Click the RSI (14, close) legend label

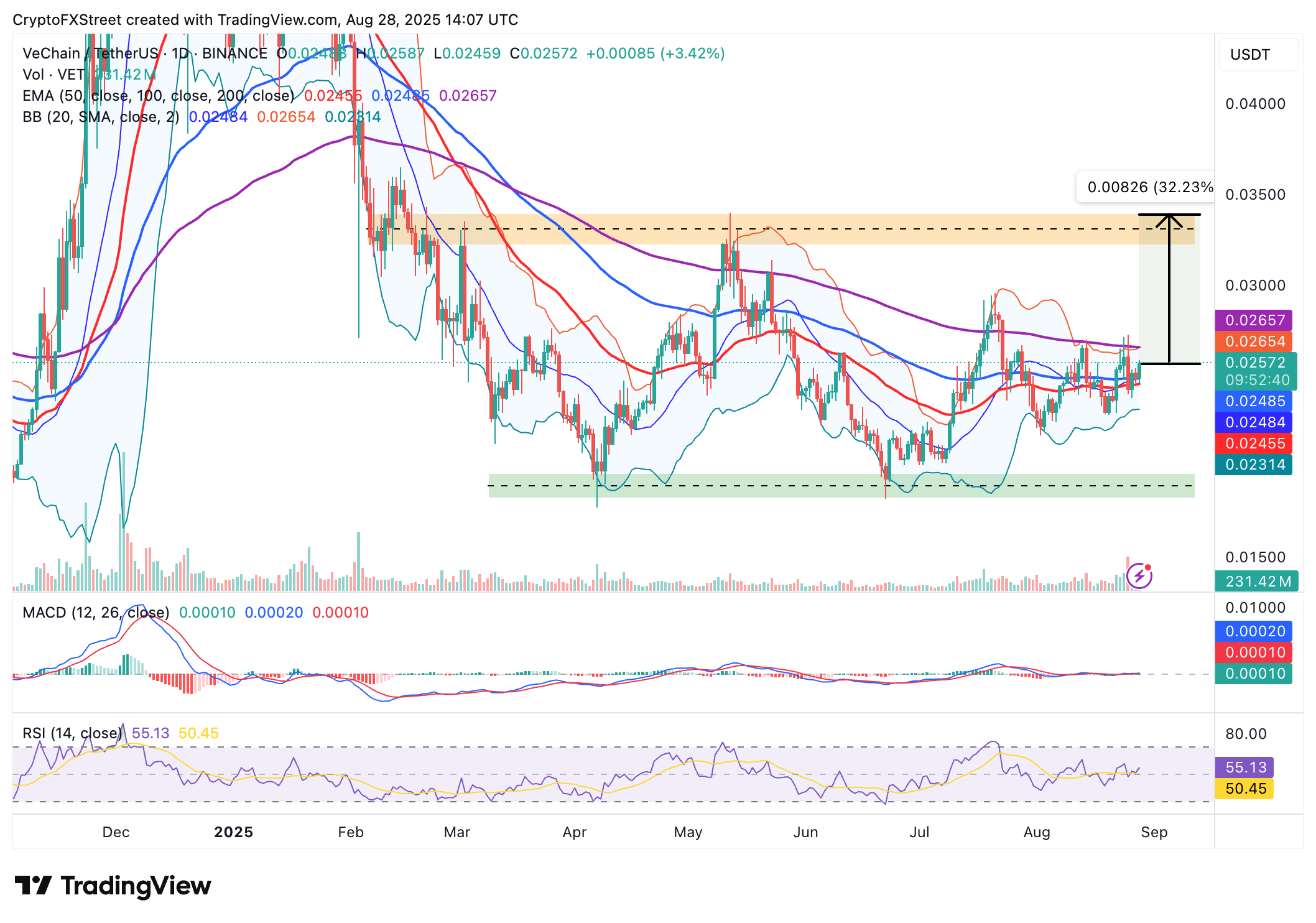coord(72,733)
